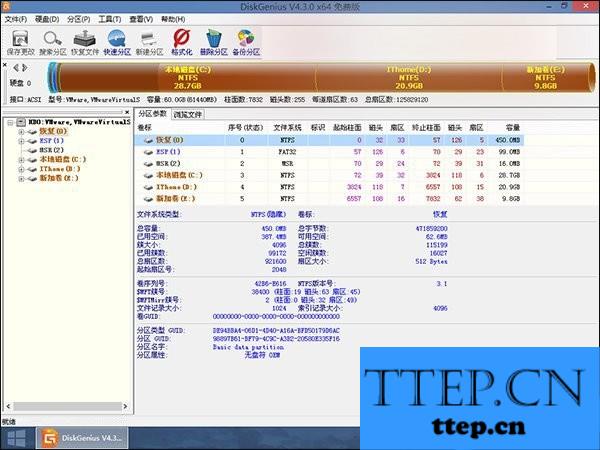Viewport: 600px width, 450px height.
Task: Click the 搜索分区 search partition magnifier icon
Action: (53, 42)
